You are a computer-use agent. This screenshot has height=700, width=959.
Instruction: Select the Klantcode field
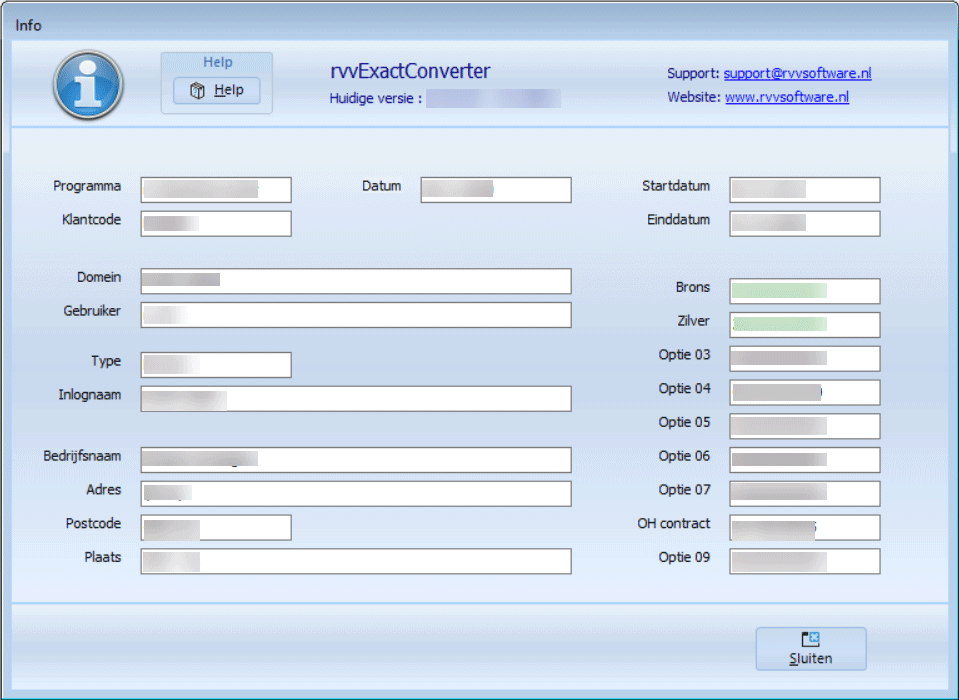(216, 223)
